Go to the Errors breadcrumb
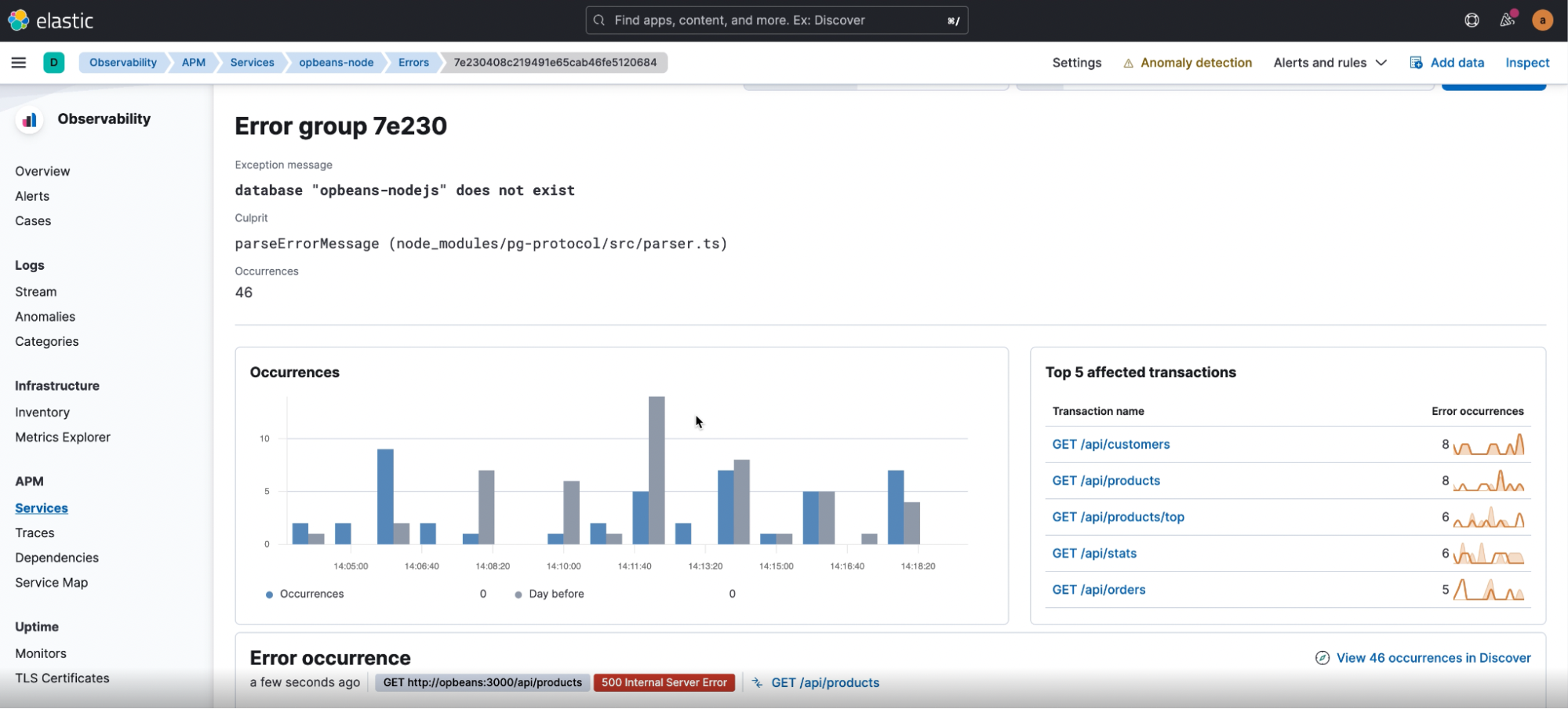The width and height of the screenshot is (1568, 709). (x=413, y=63)
